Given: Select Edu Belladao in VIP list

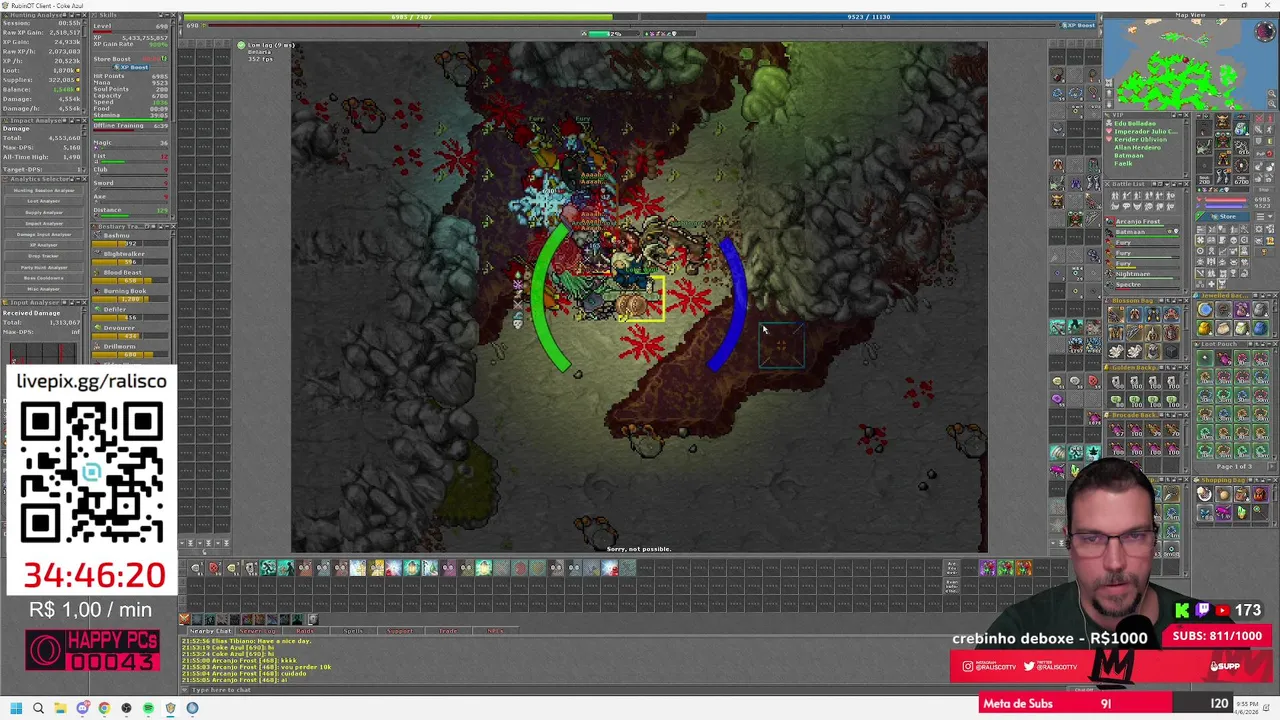Looking at the screenshot, I should pyautogui.click(x=1136, y=124).
